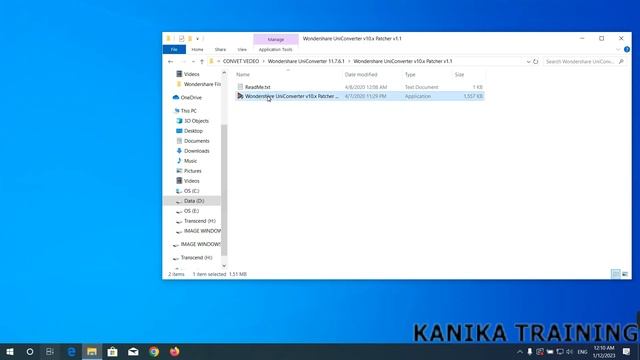This screenshot has width=640, height=360.
Task: Open Task View on the taskbar
Action: coord(50,351)
